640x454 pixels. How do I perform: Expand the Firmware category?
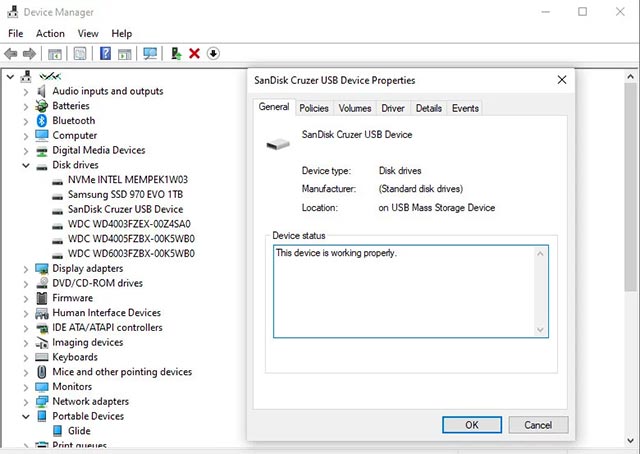[x=26, y=298]
